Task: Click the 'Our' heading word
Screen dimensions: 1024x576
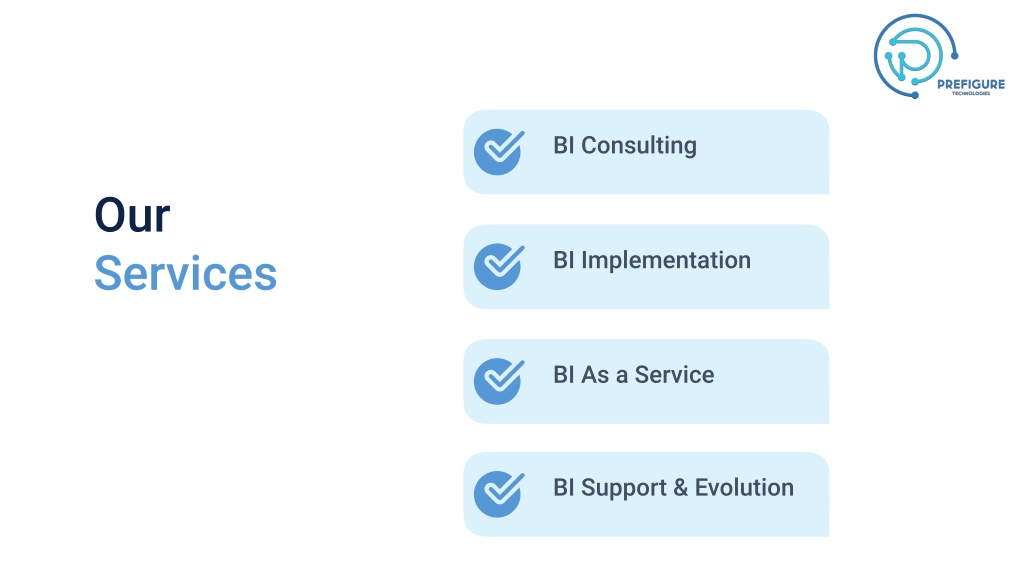Action: coord(133,216)
